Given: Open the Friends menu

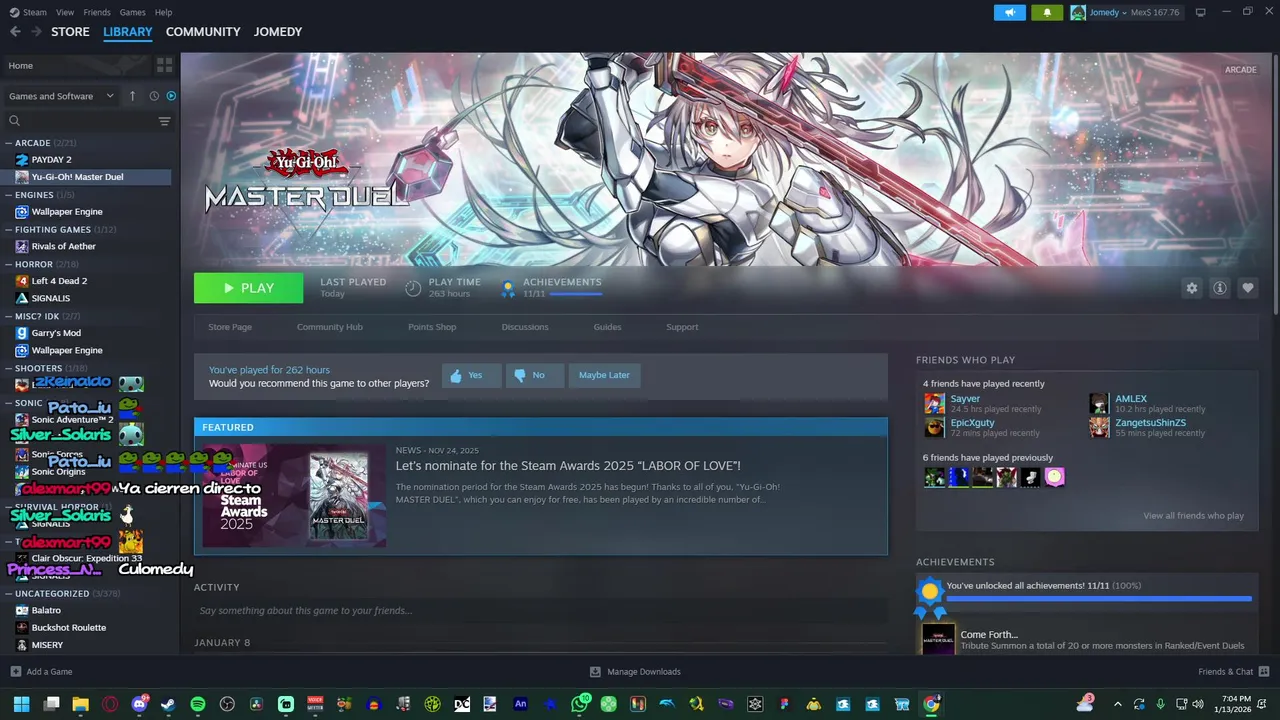Looking at the screenshot, I should pos(97,12).
